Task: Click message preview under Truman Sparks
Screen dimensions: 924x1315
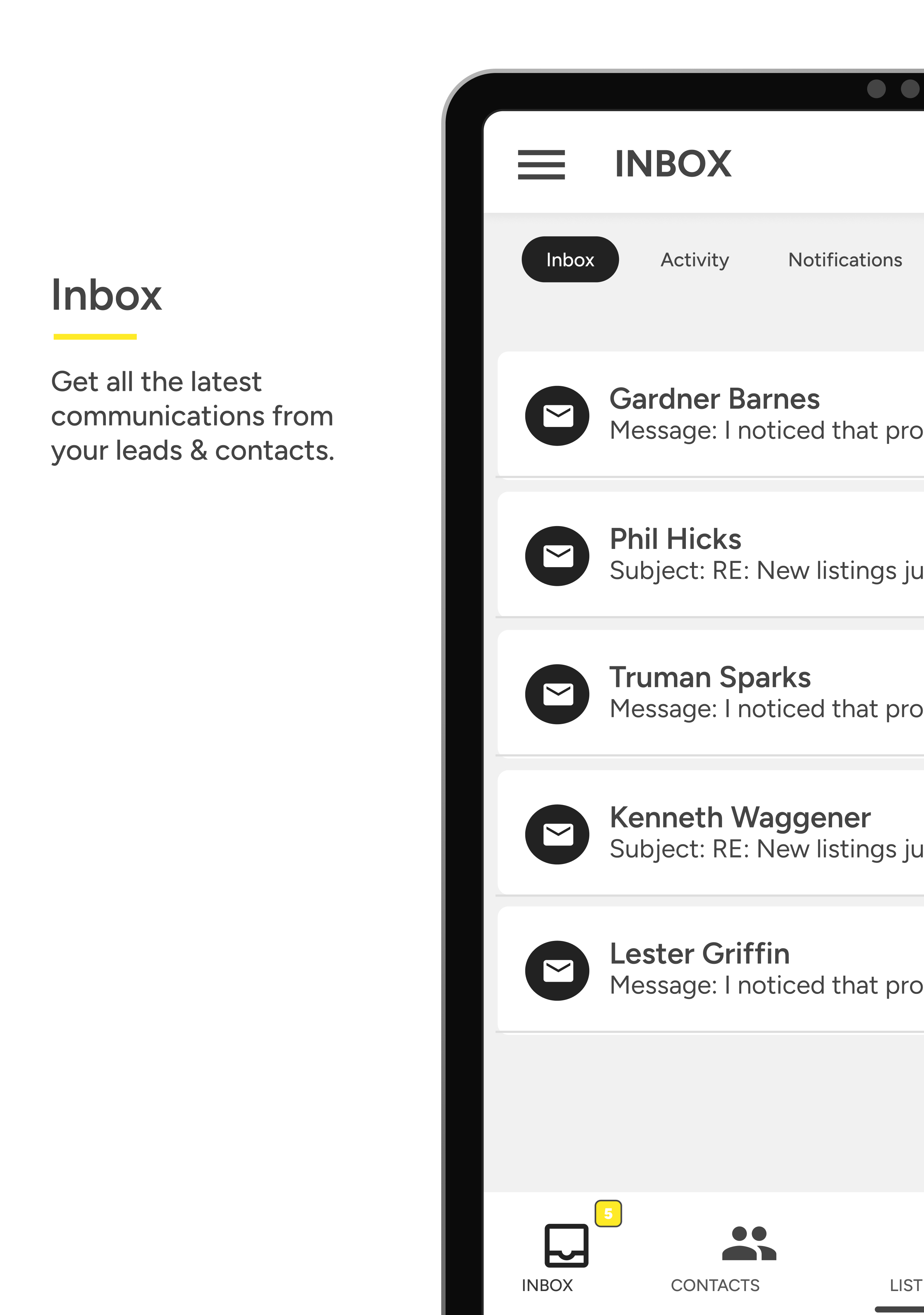Action: (767, 709)
